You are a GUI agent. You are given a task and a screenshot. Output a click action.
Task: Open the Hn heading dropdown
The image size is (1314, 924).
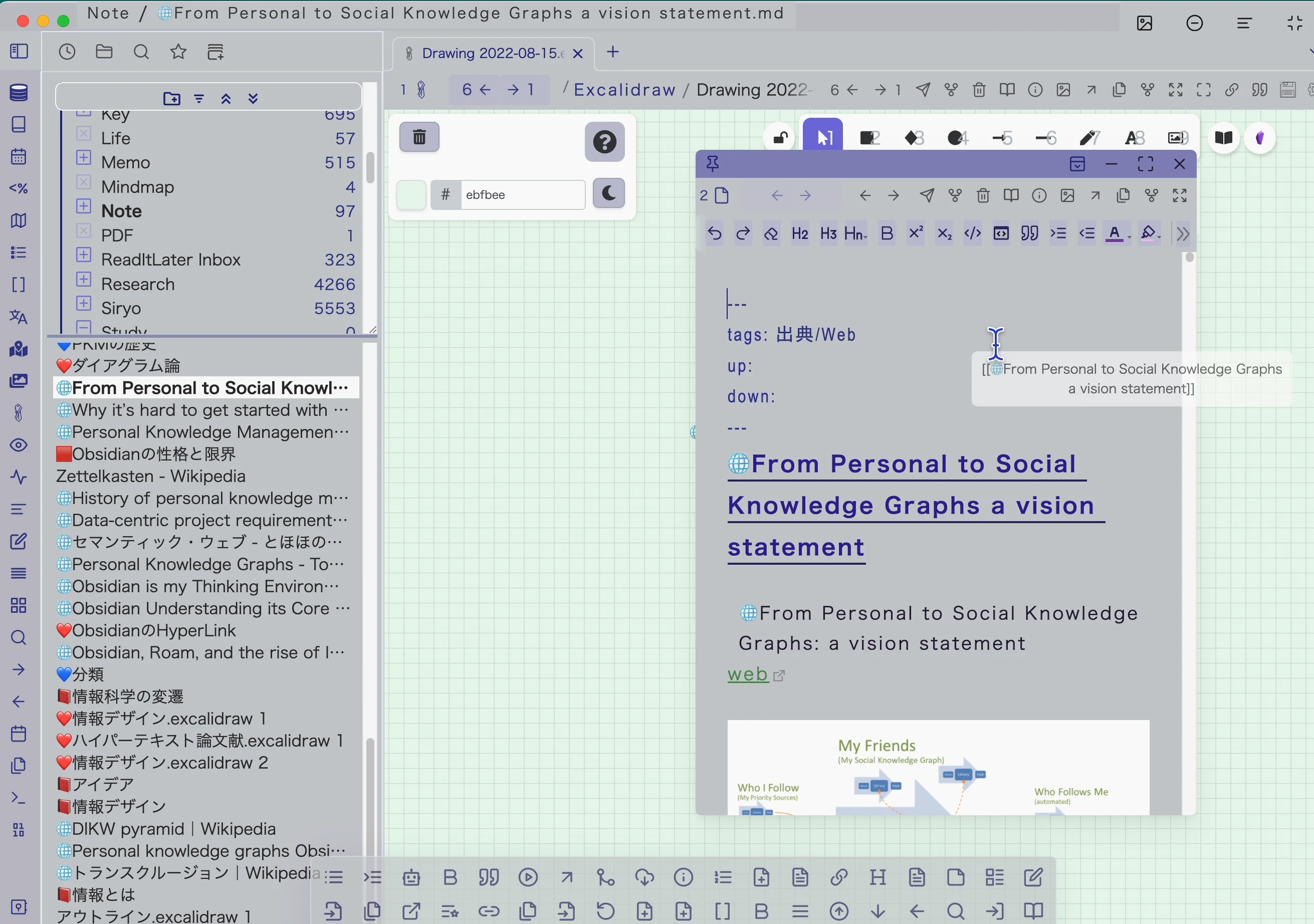pos(855,234)
